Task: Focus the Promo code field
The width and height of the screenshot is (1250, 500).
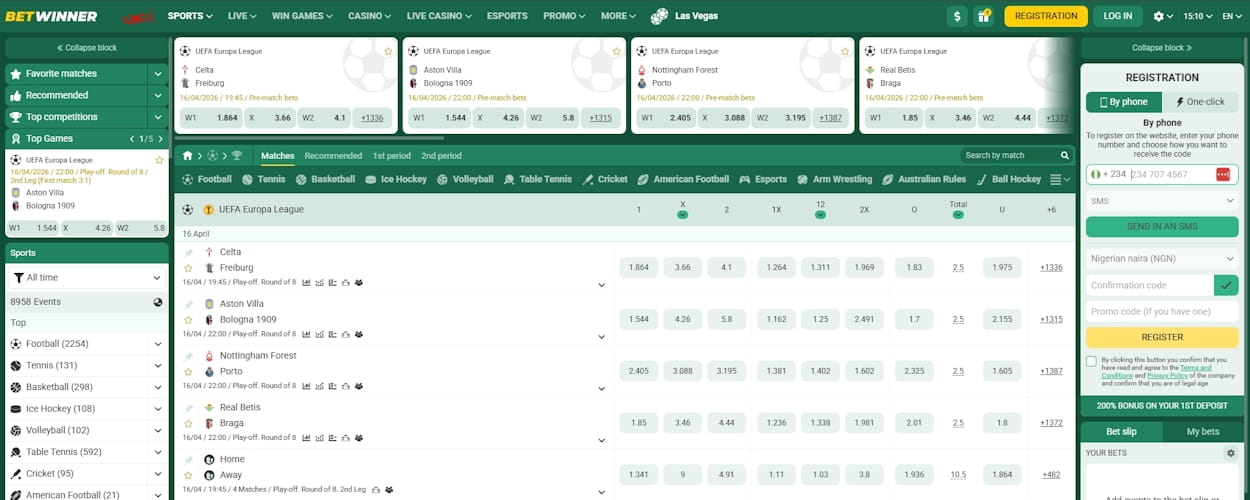Action: [x=1162, y=311]
